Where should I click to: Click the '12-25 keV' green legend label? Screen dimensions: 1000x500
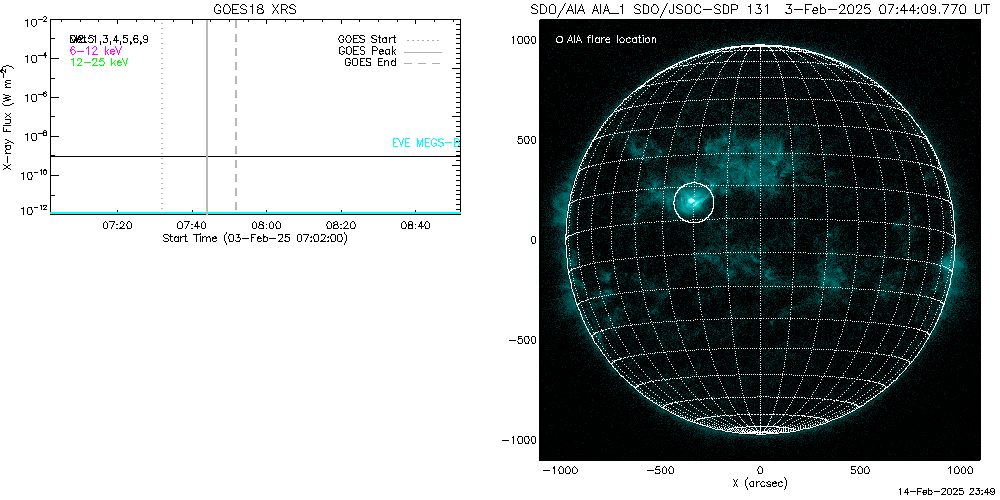pos(99,62)
